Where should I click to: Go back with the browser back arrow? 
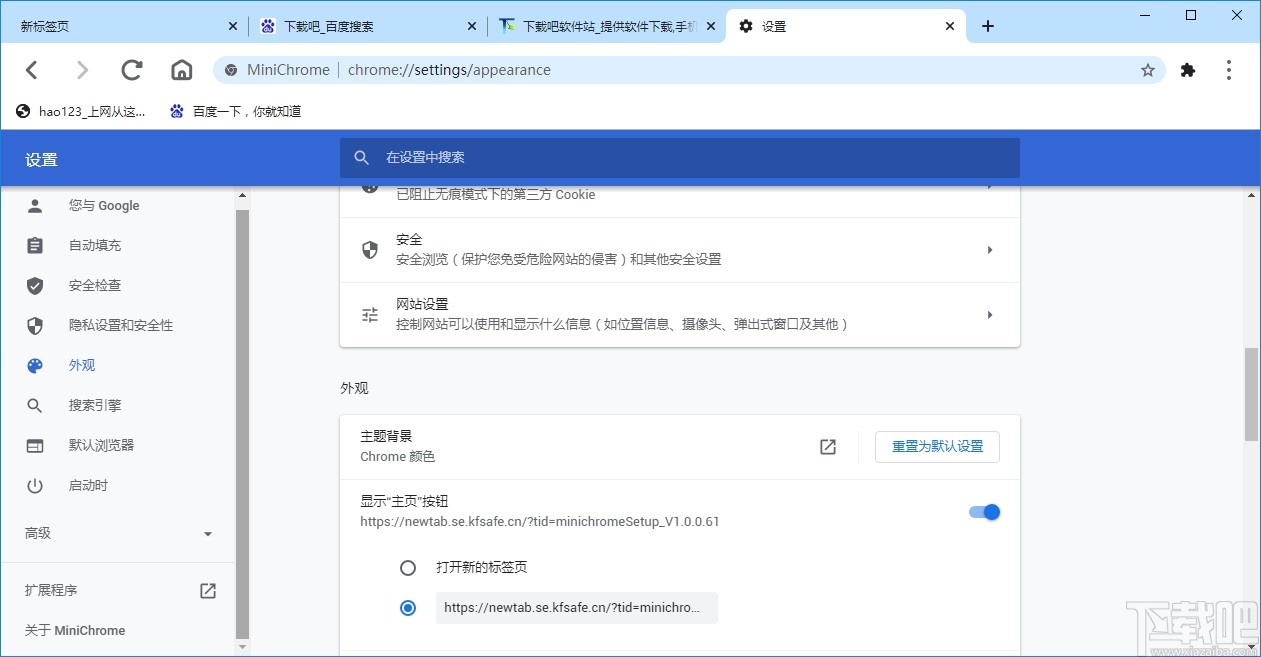click(32, 70)
